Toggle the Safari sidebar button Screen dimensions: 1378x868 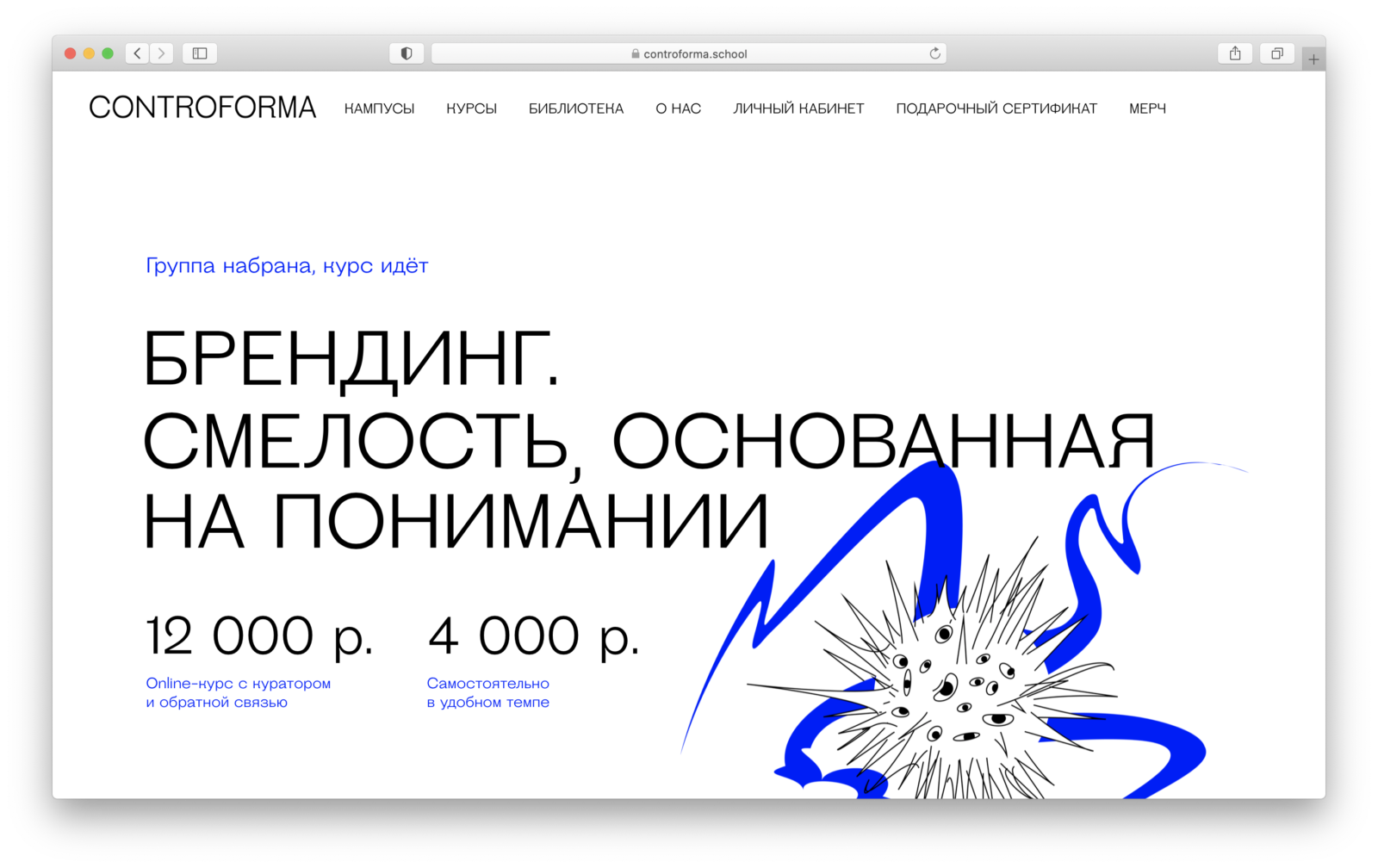200,53
